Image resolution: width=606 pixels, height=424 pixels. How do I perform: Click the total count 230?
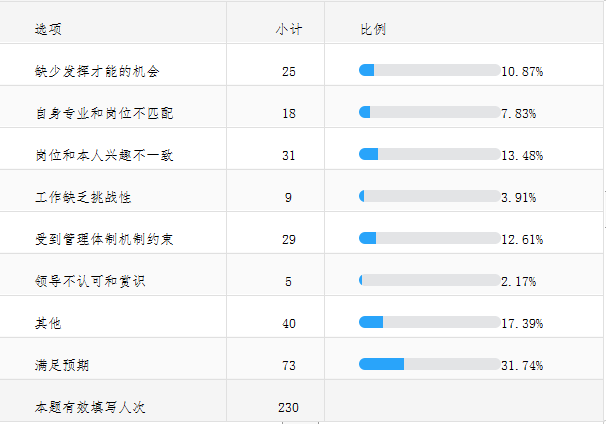[x=289, y=408]
